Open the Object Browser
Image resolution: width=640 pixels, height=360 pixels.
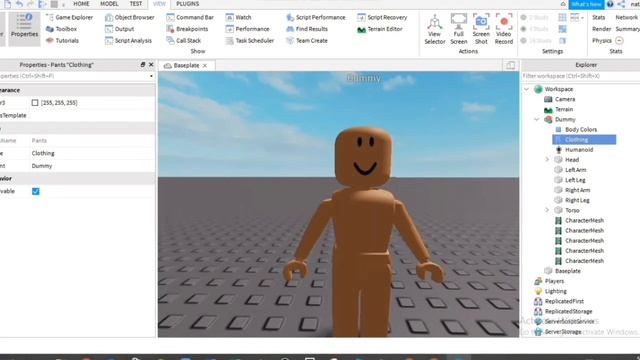pyautogui.click(x=130, y=18)
